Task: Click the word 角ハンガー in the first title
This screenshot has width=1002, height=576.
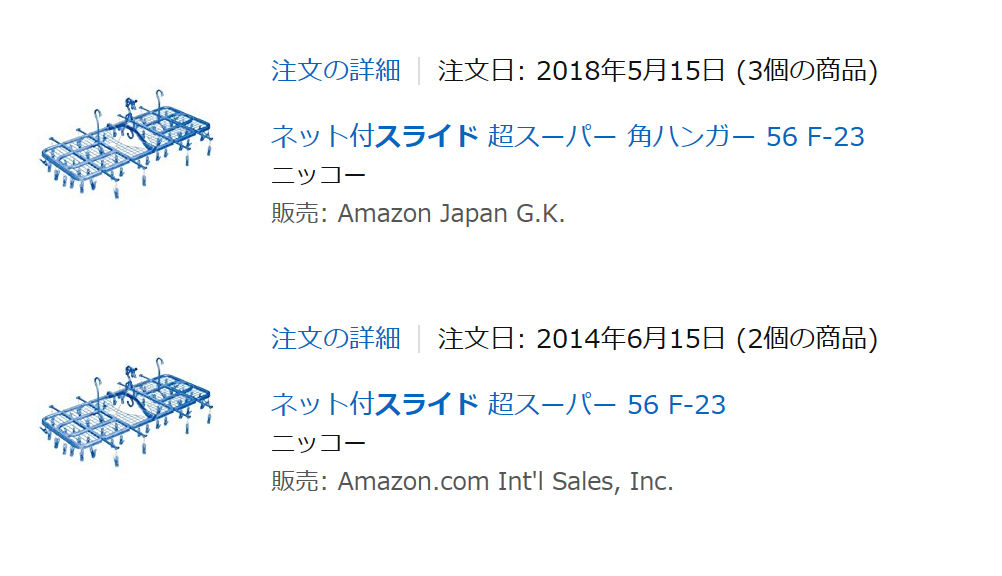Action: click(691, 136)
